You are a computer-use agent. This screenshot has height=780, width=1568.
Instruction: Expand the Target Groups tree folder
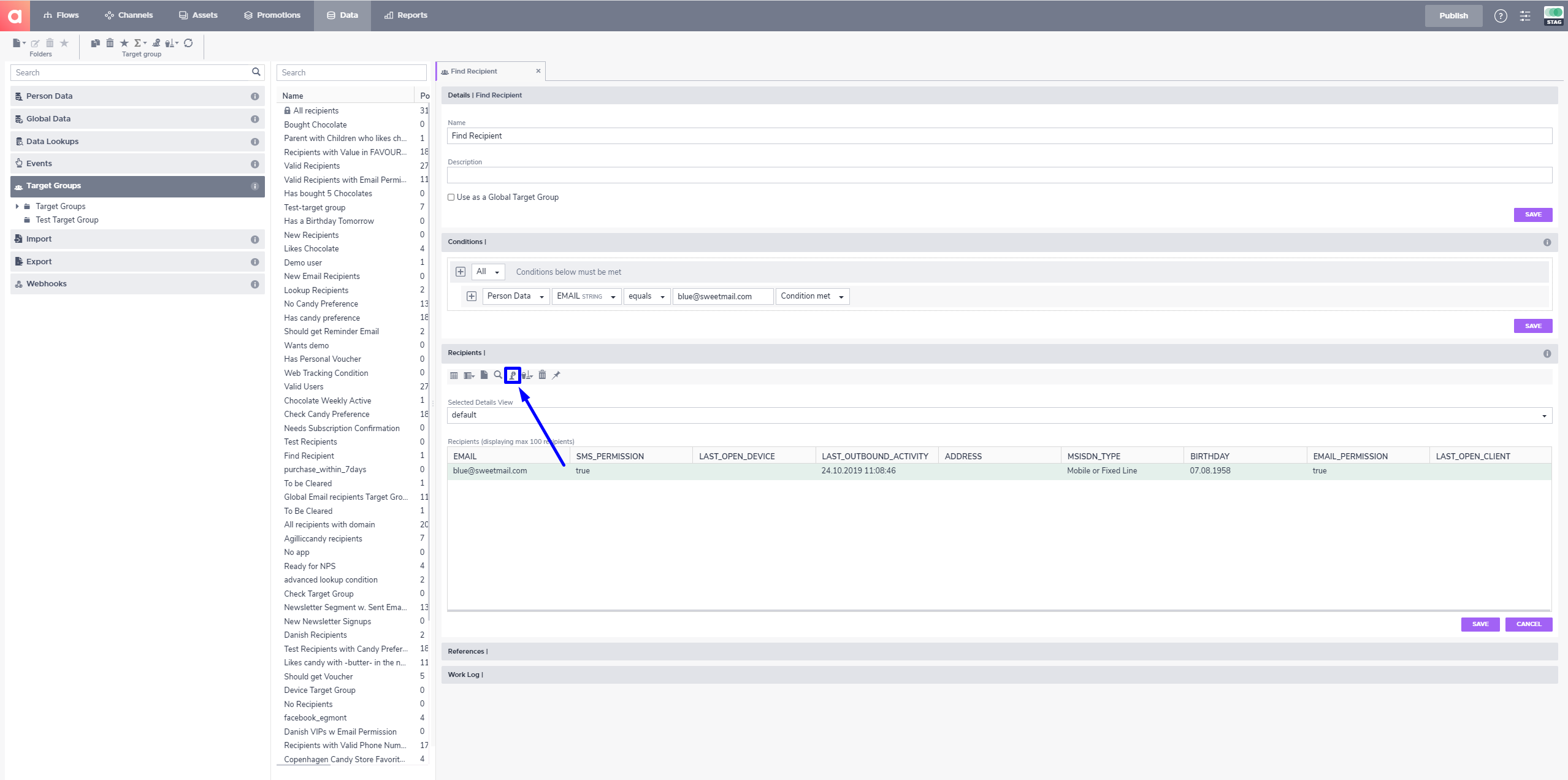coord(17,207)
